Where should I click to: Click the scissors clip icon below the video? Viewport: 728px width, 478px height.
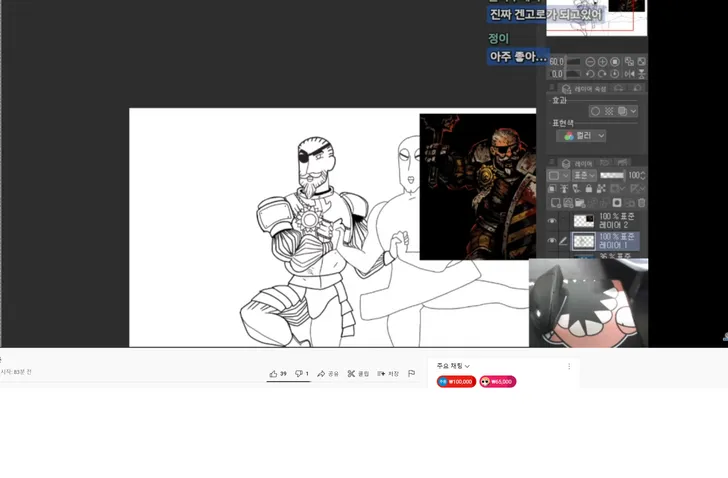351,374
